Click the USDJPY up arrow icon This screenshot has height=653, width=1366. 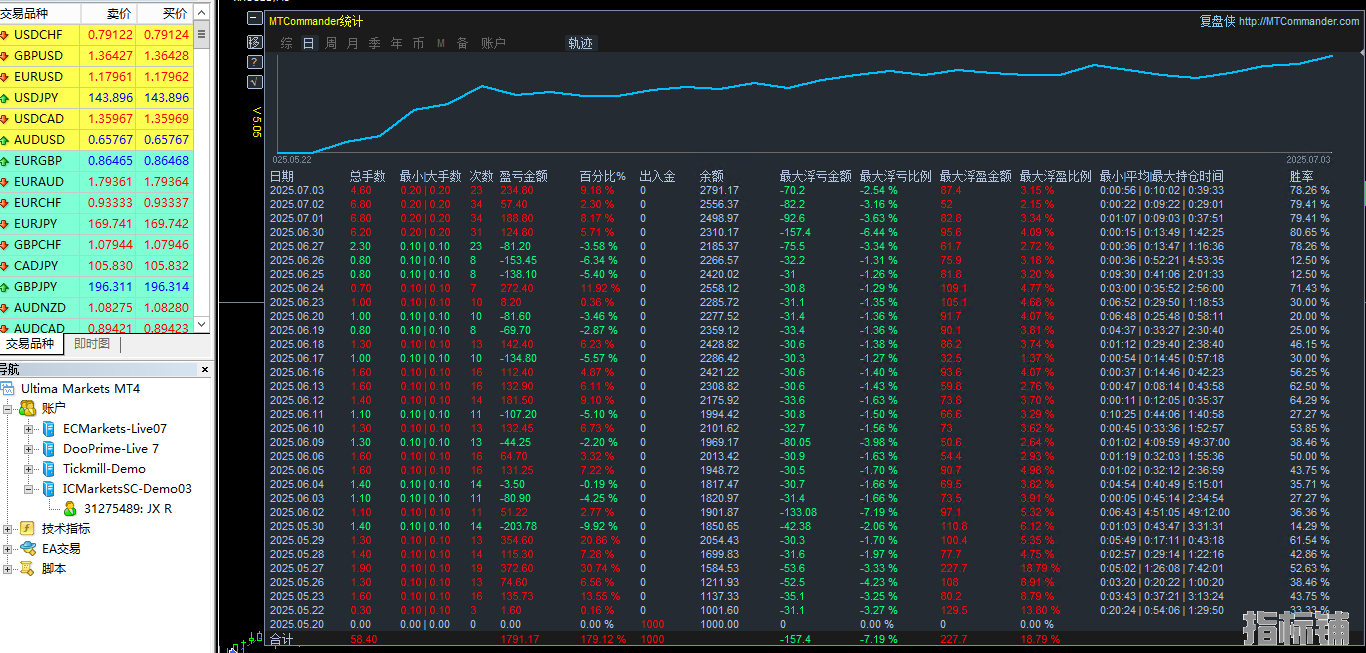click(6, 98)
